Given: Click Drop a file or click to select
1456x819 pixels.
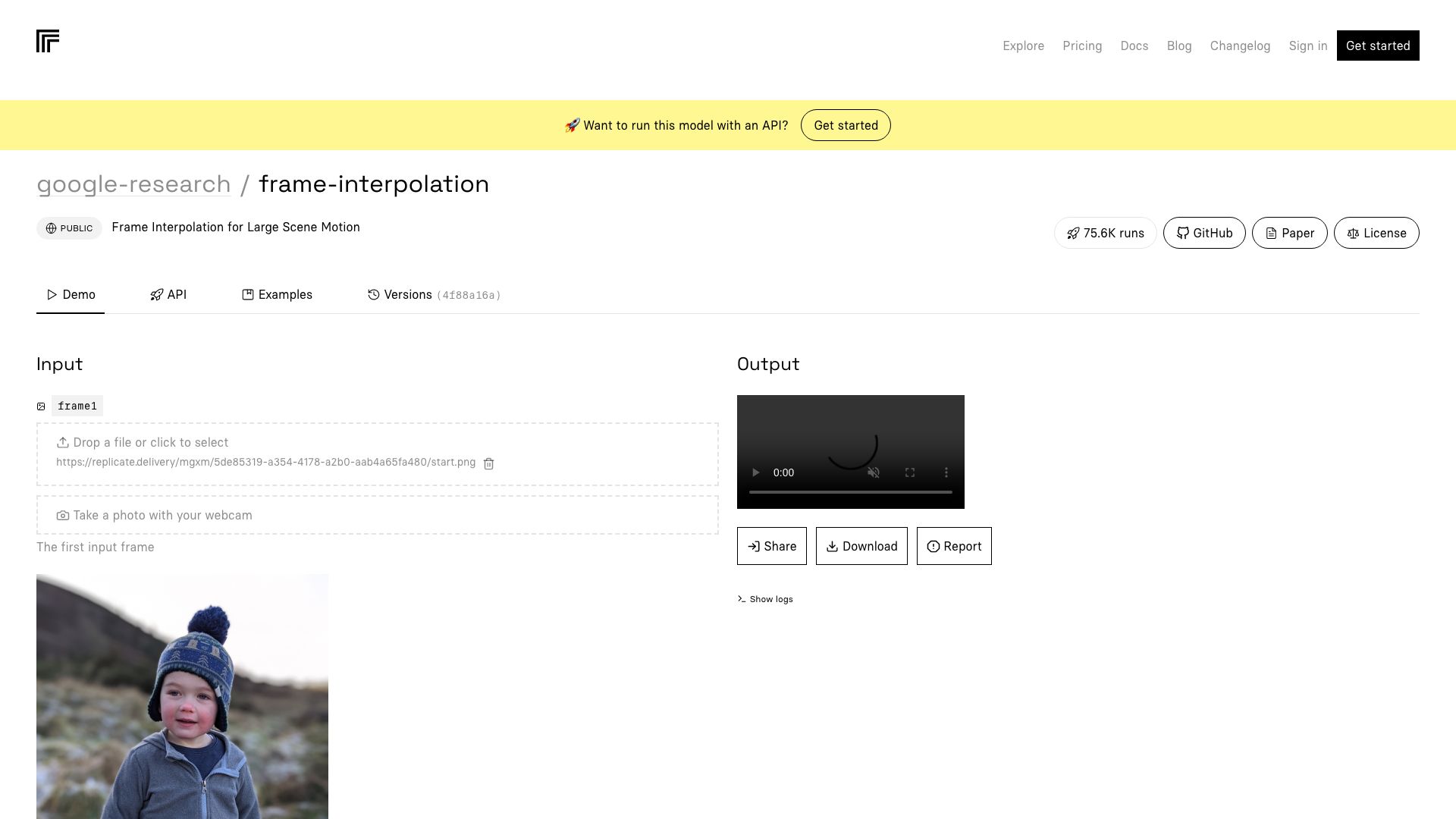Looking at the screenshot, I should (x=143, y=442).
